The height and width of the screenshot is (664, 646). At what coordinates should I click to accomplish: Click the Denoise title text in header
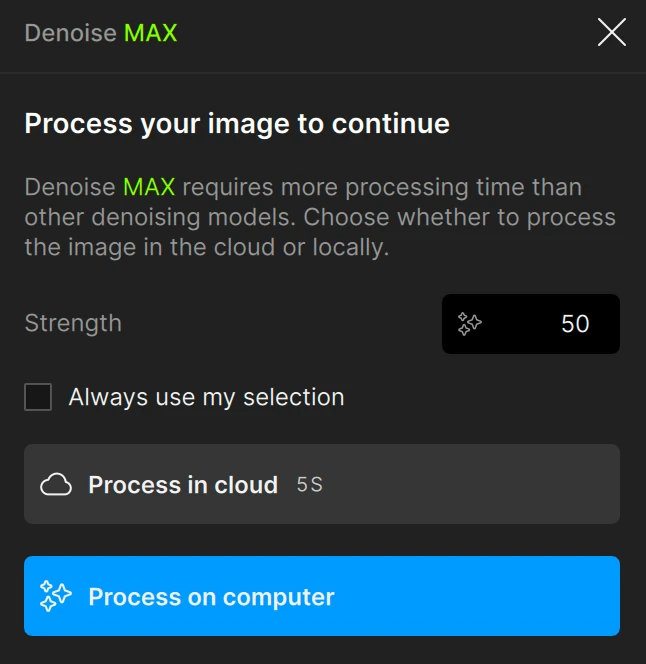pos(70,33)
